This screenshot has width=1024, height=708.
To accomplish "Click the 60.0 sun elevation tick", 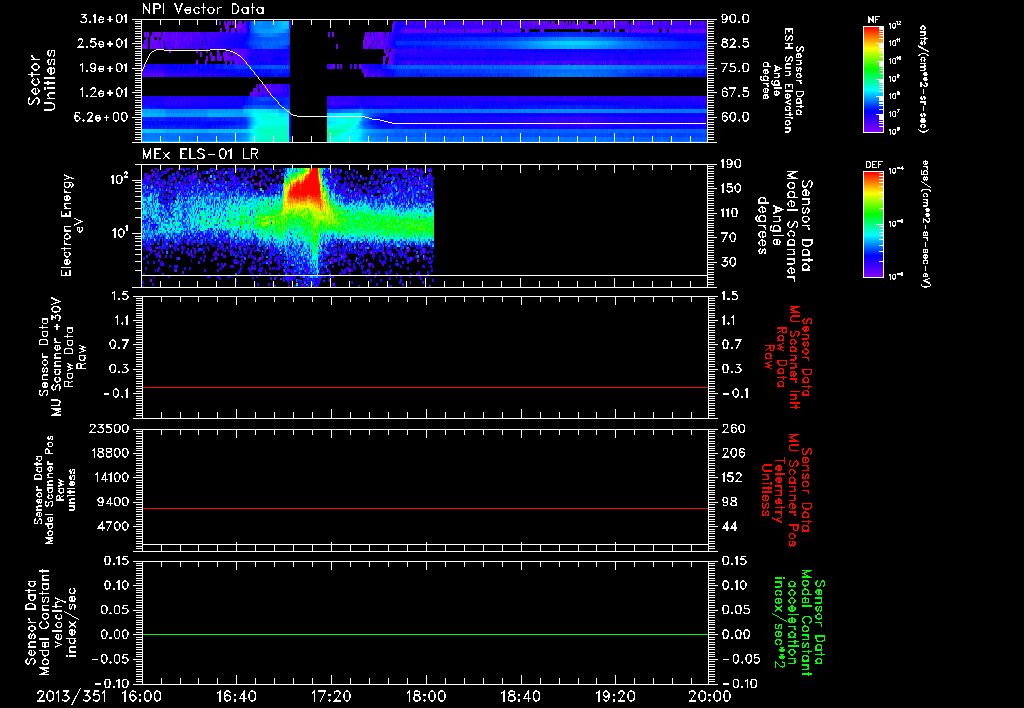I will 735,117.
